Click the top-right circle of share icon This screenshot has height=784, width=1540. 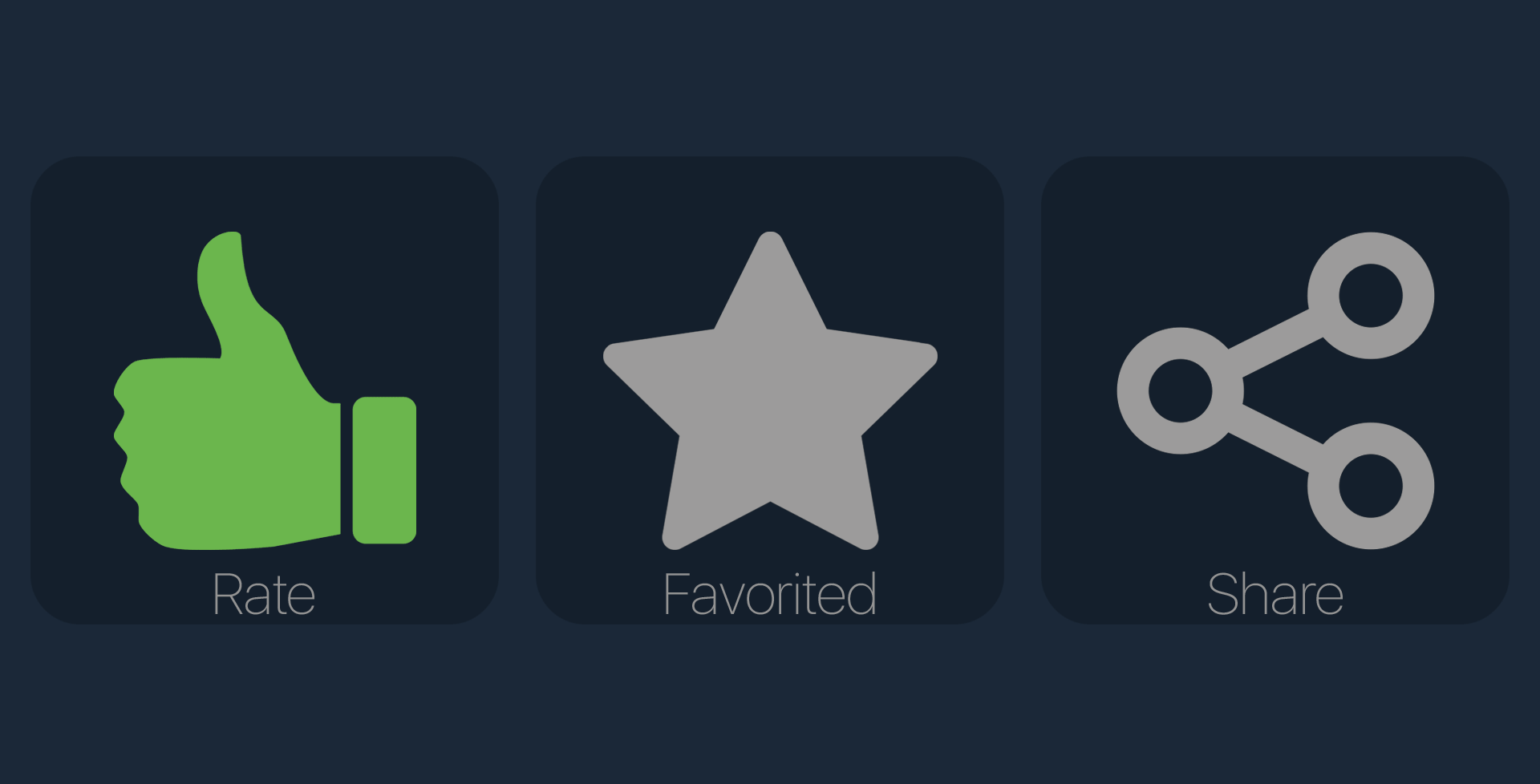(x=1371, y=296)
